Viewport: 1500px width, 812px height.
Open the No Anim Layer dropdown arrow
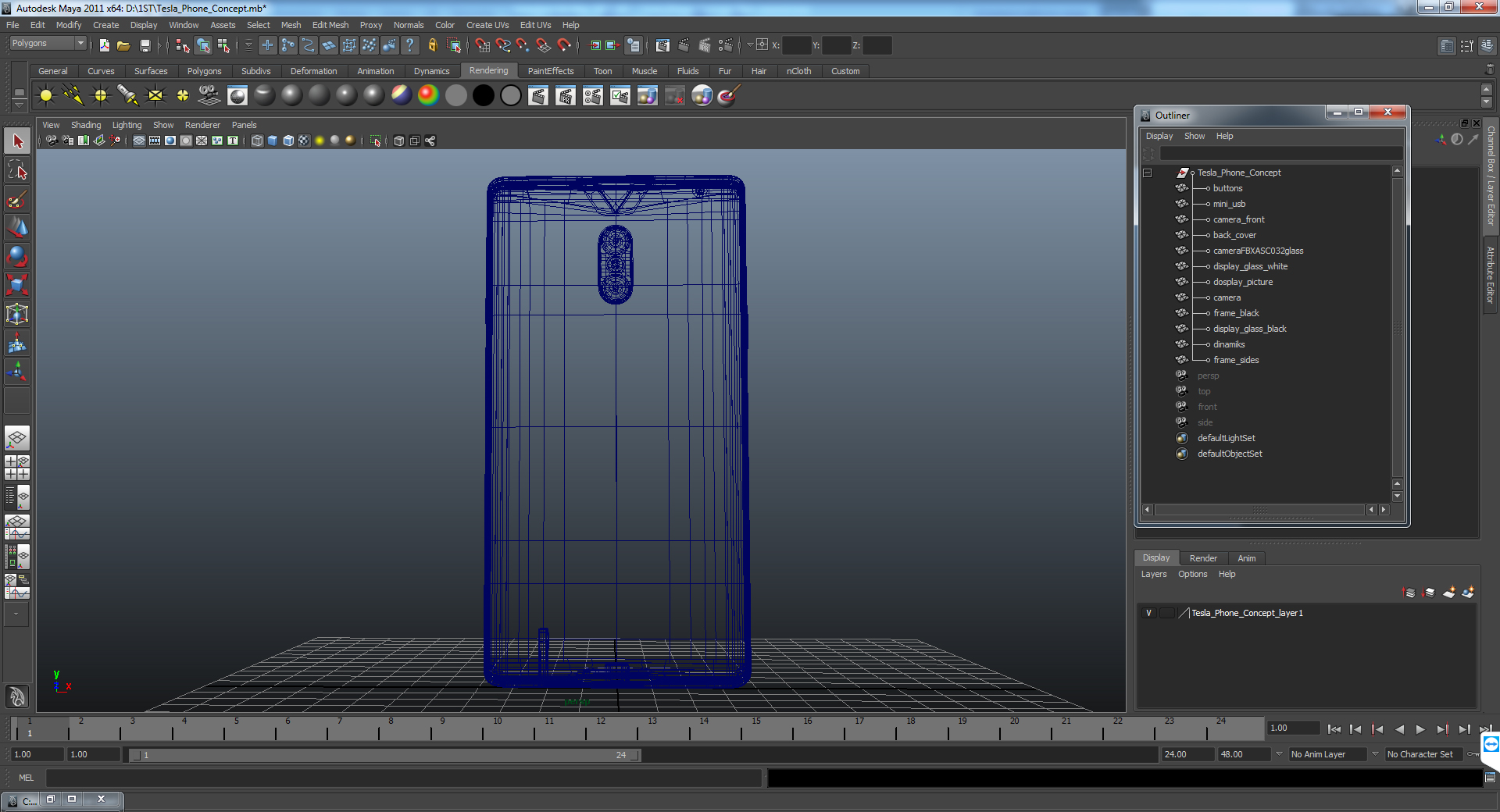point(1279,754)
